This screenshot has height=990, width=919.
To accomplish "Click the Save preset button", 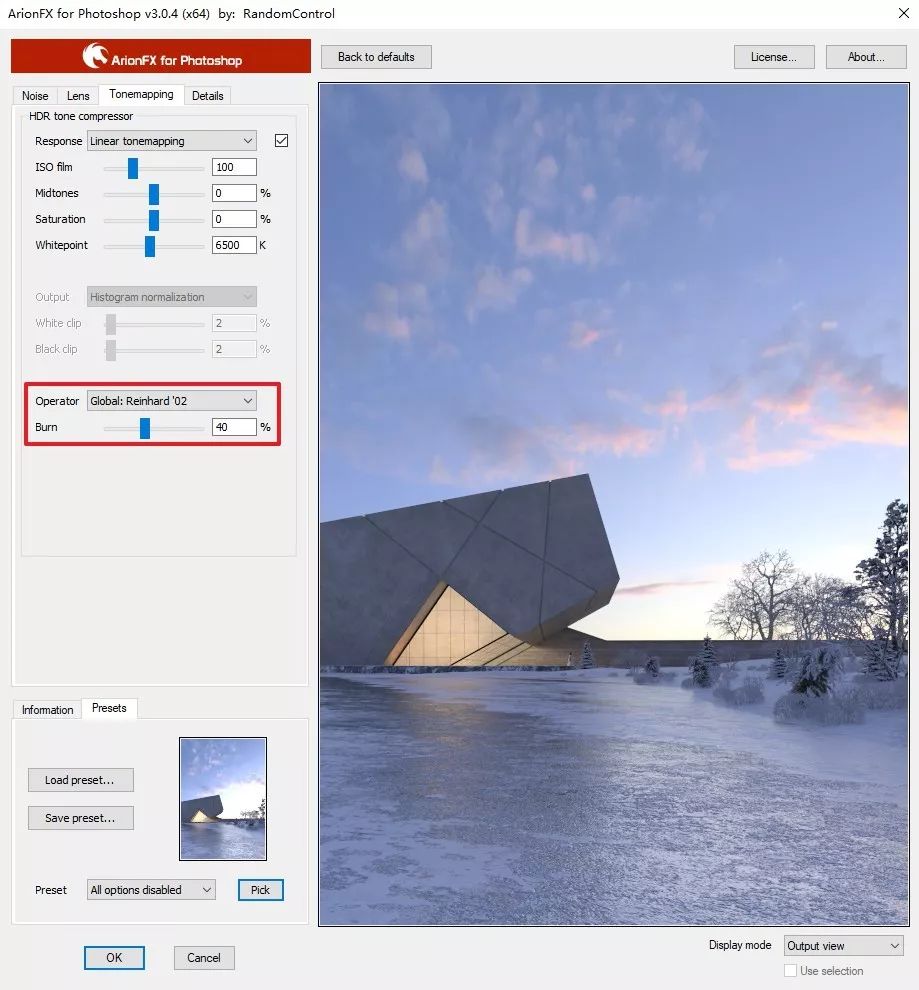I will pos(80,818).
